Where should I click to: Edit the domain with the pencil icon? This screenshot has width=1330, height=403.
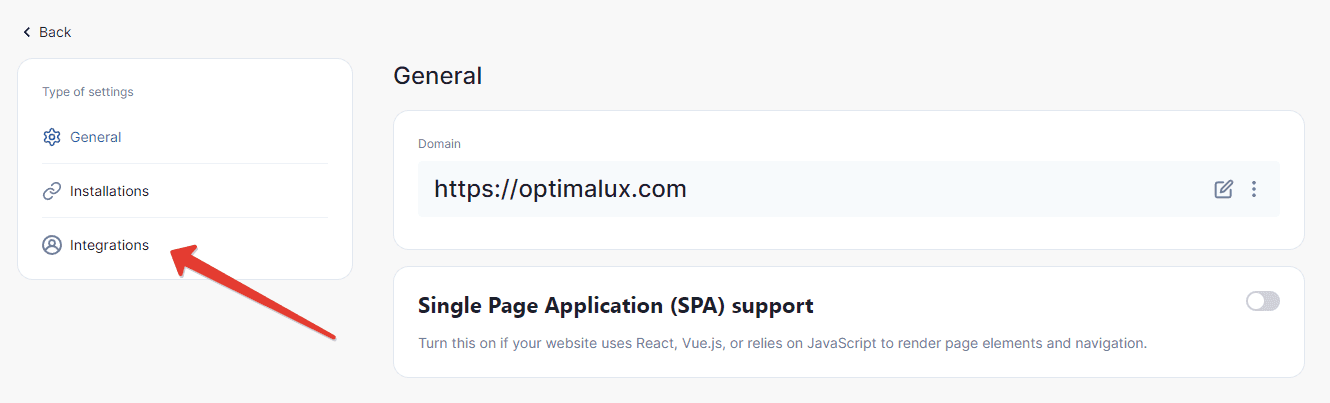pos(1223,189)
